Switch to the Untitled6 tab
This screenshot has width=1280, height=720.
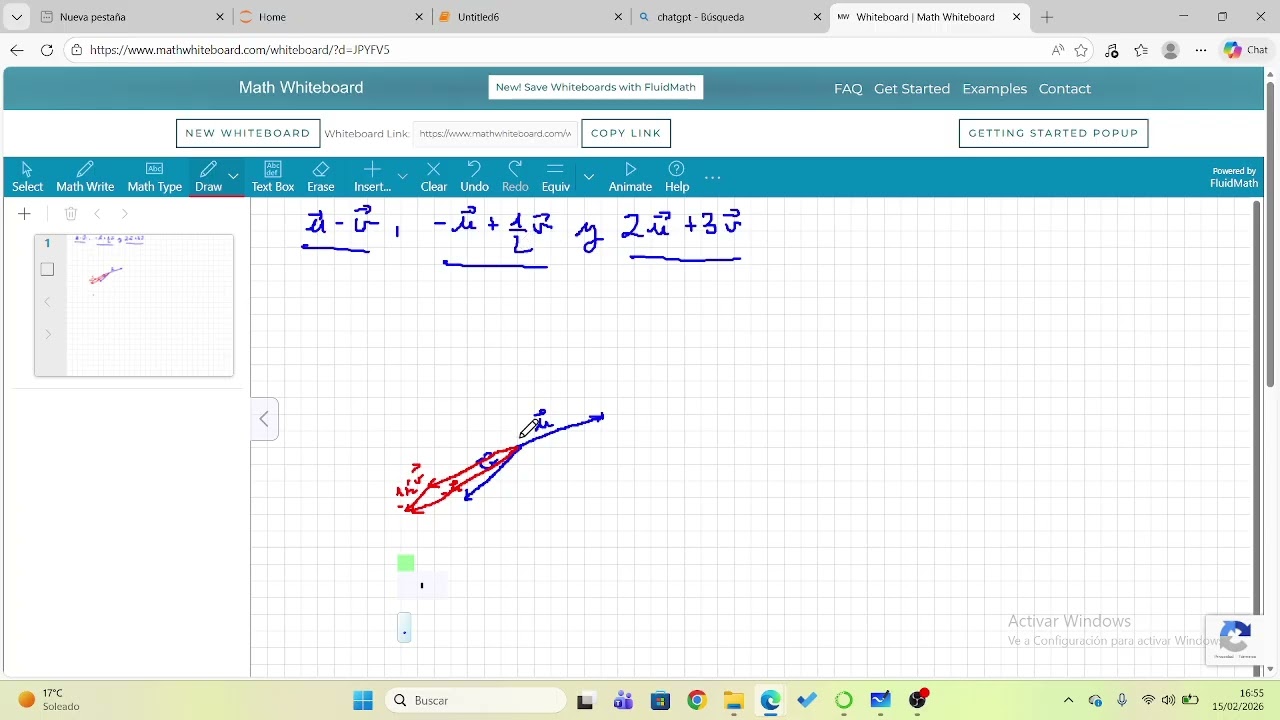531,17
